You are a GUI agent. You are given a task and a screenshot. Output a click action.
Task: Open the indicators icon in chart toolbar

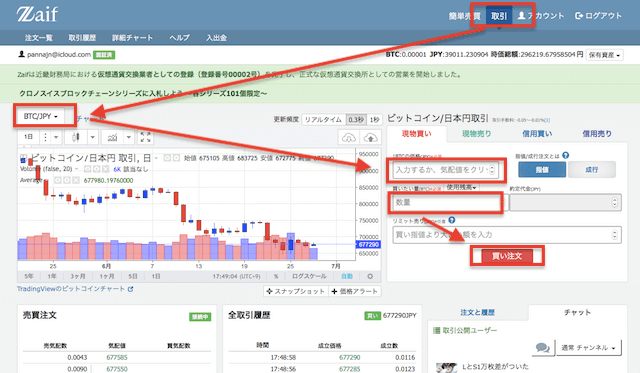[112, 137]
